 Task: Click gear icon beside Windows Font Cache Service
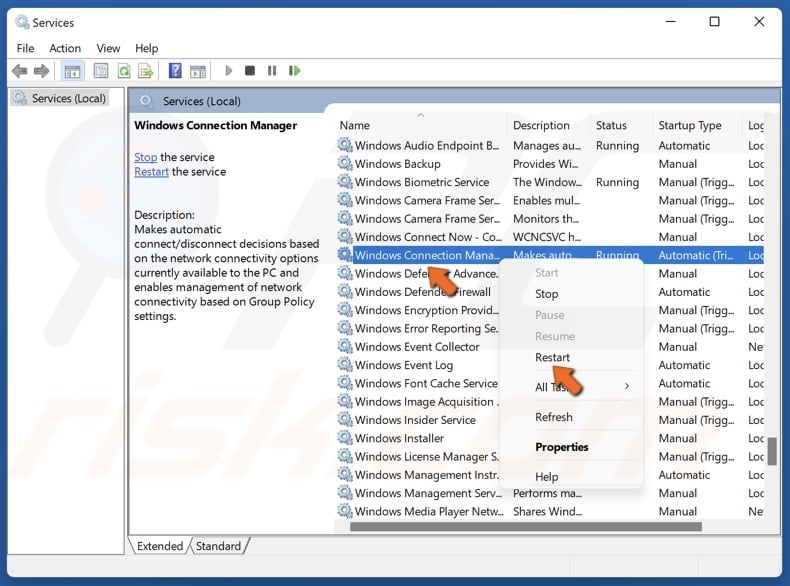pyautogui.click(x=345, y=383)
